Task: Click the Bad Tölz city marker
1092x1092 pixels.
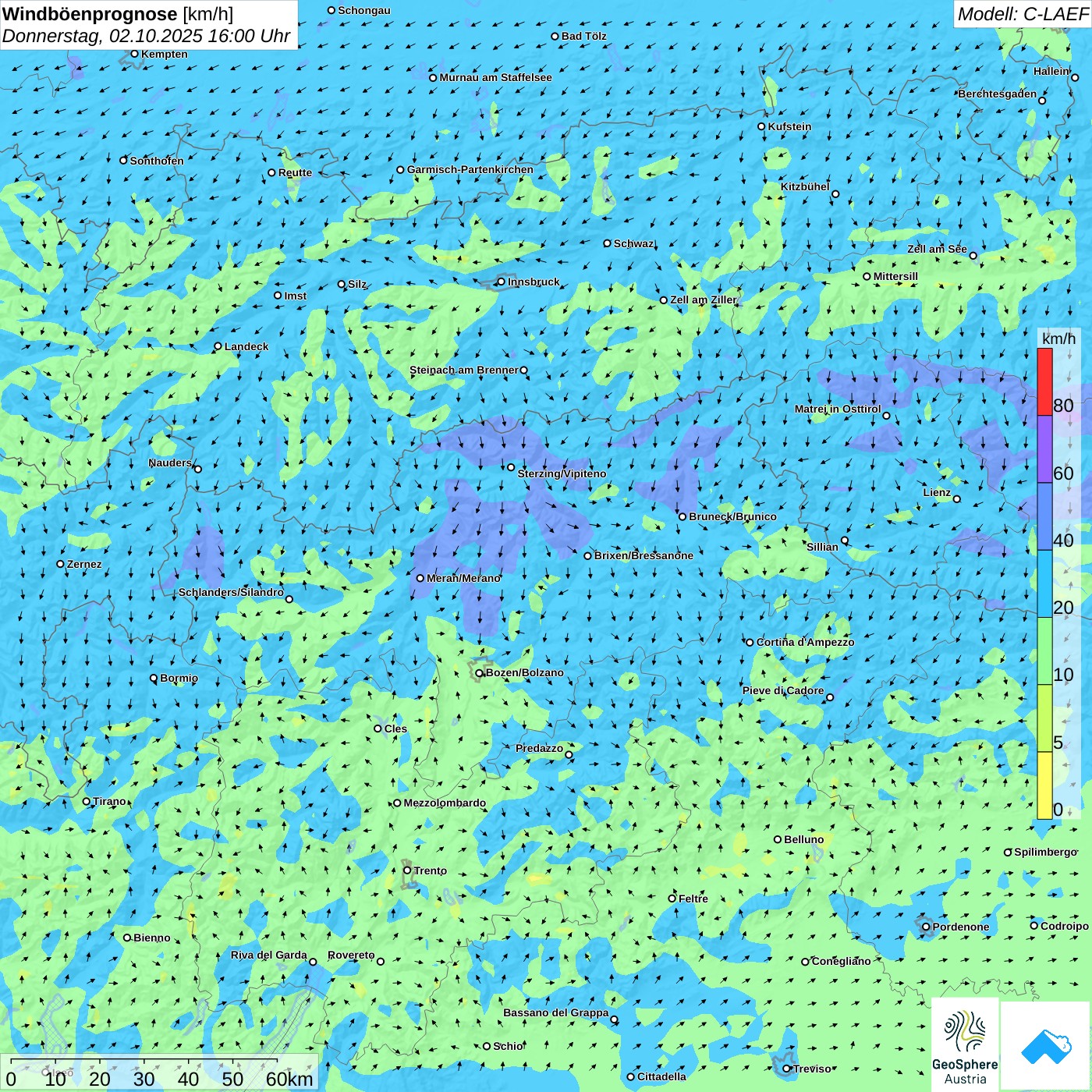Action: click(555, 36)
